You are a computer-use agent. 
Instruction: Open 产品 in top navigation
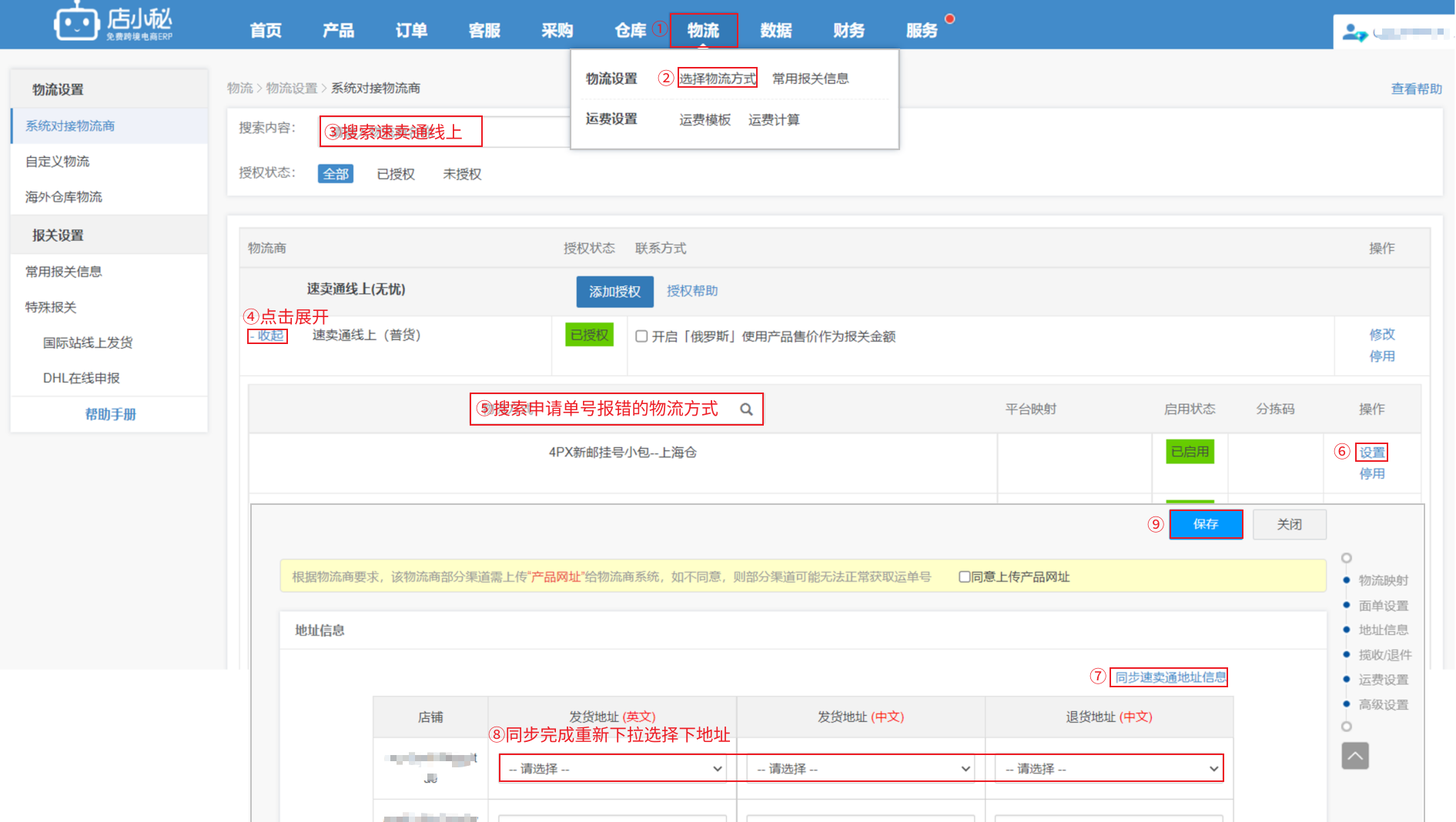(x=338, y=30)
